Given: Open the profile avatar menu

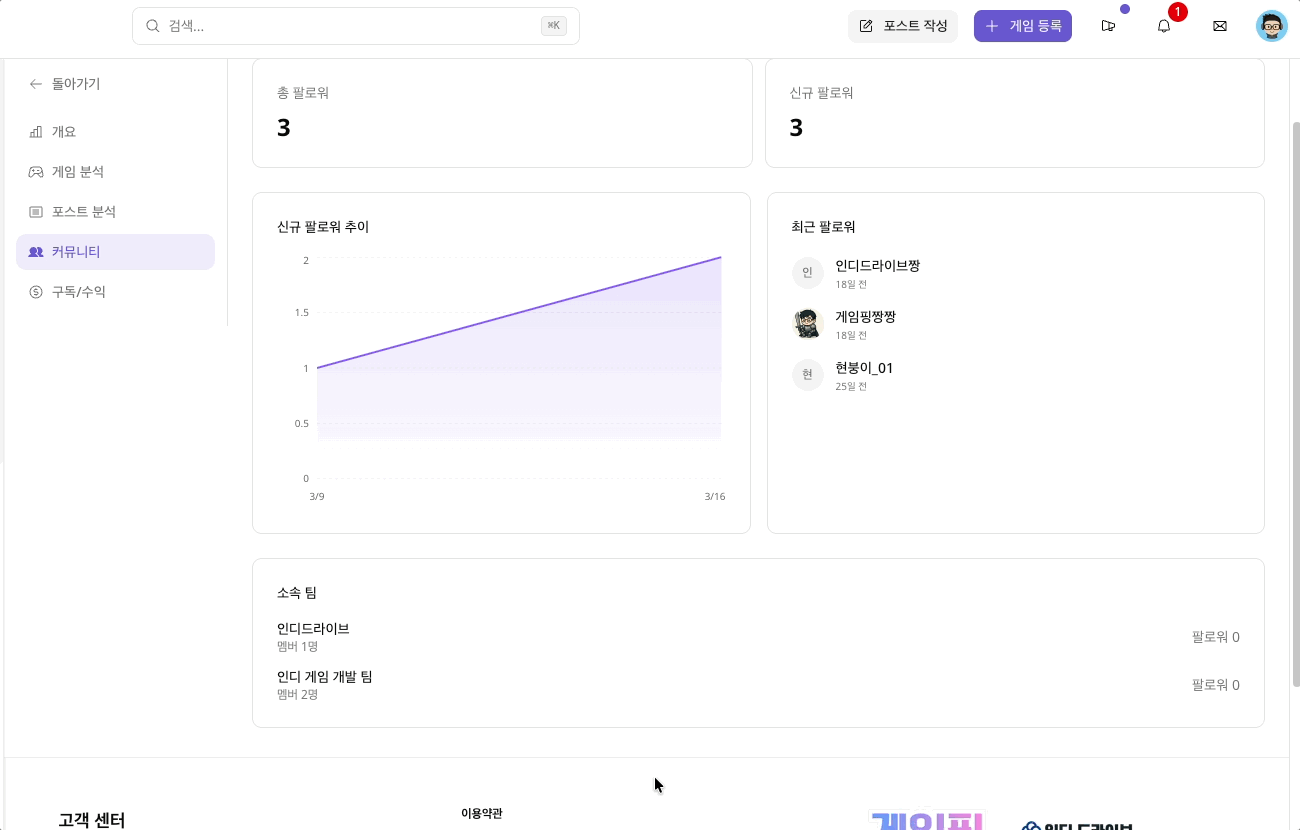Looking at the screenshot, I should pos(1271,26).
